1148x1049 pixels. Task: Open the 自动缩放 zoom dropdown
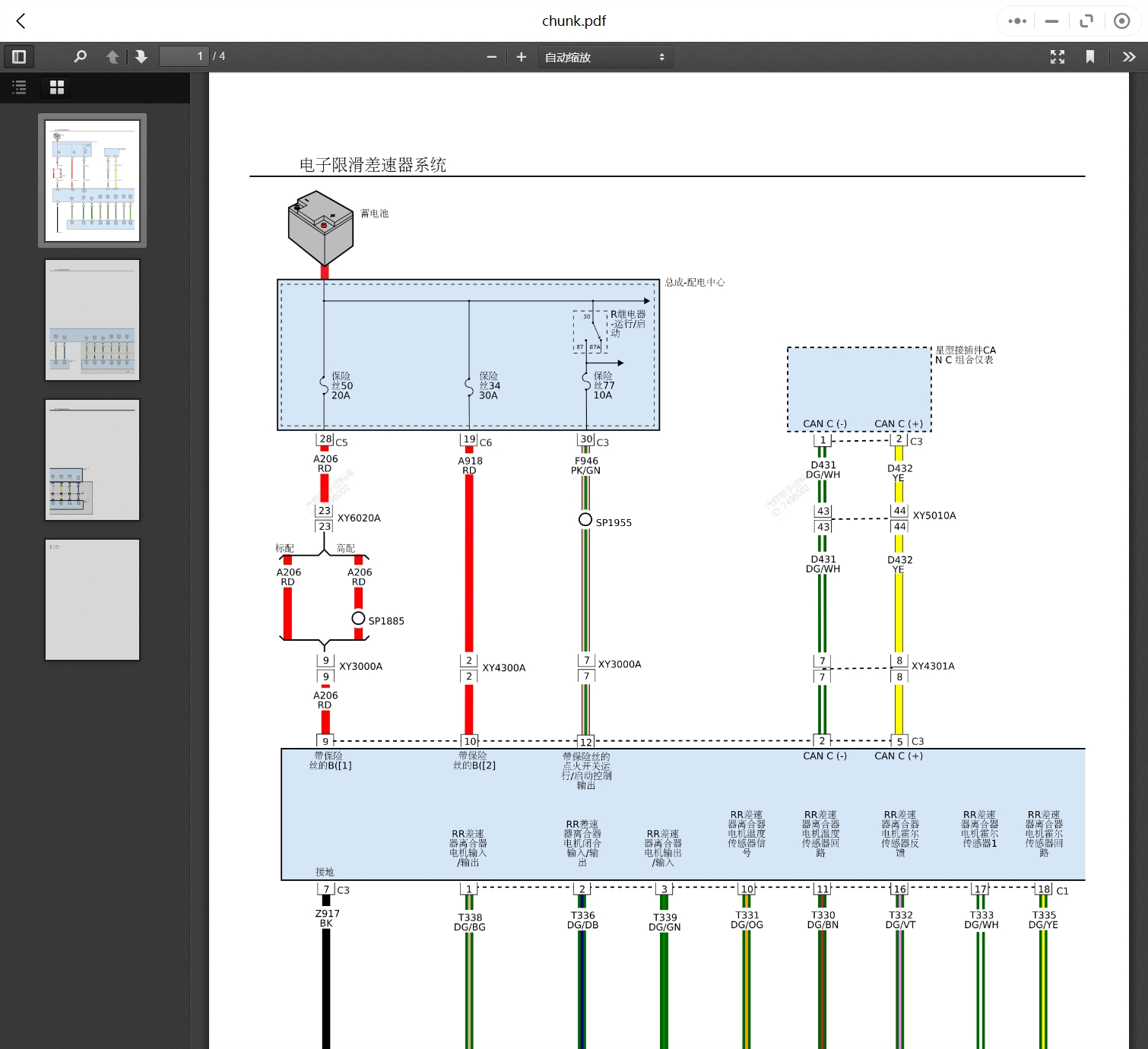tap(605, 57)
